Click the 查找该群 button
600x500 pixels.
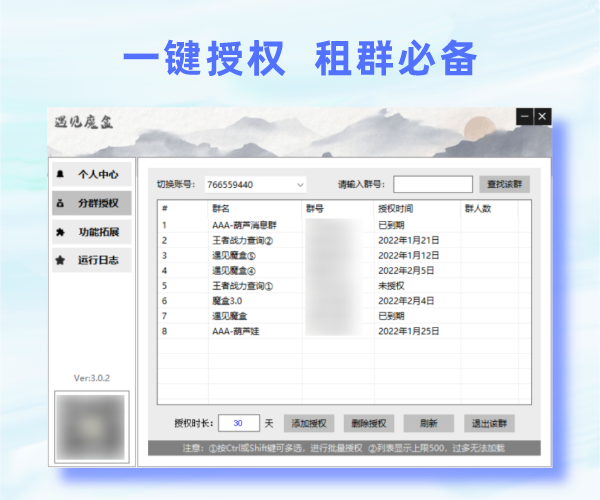pos(504,184)
